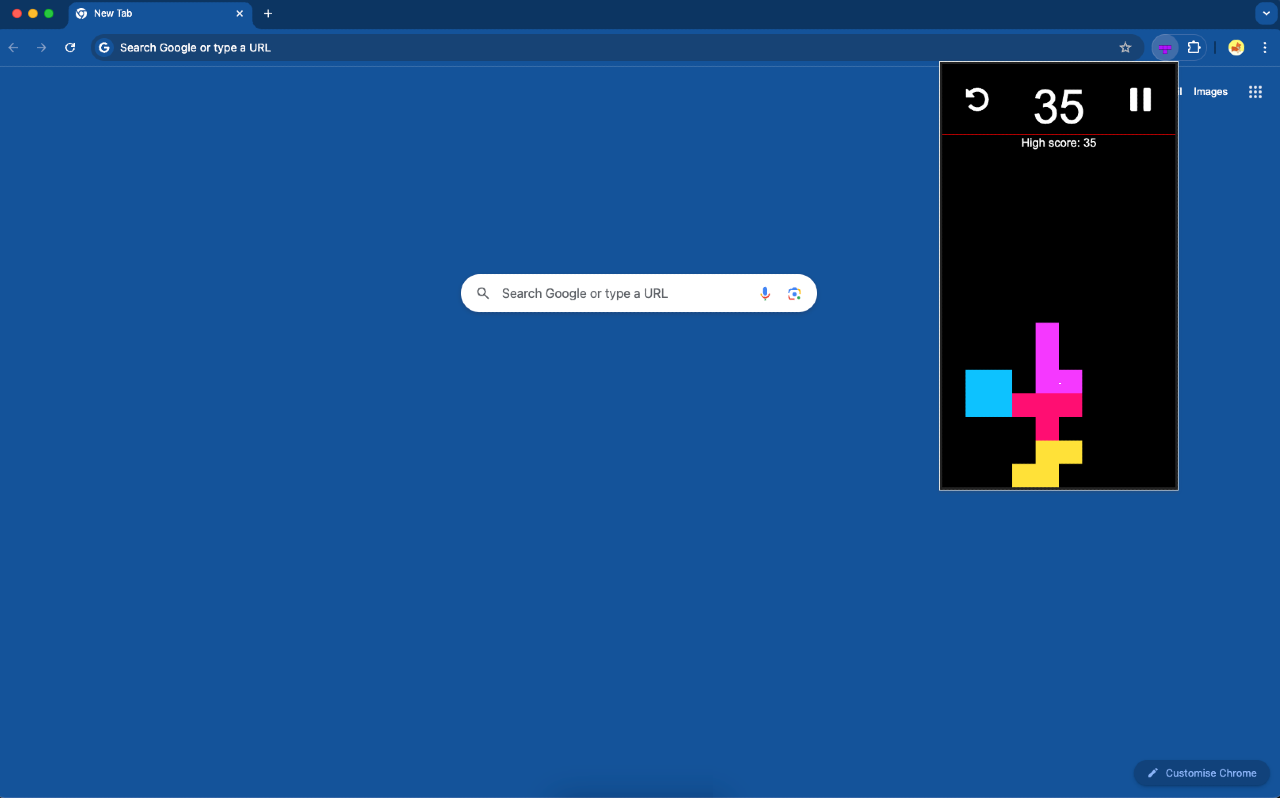Open the Chrome profile avatar
1280x800 pixels.
(1236, 48)
